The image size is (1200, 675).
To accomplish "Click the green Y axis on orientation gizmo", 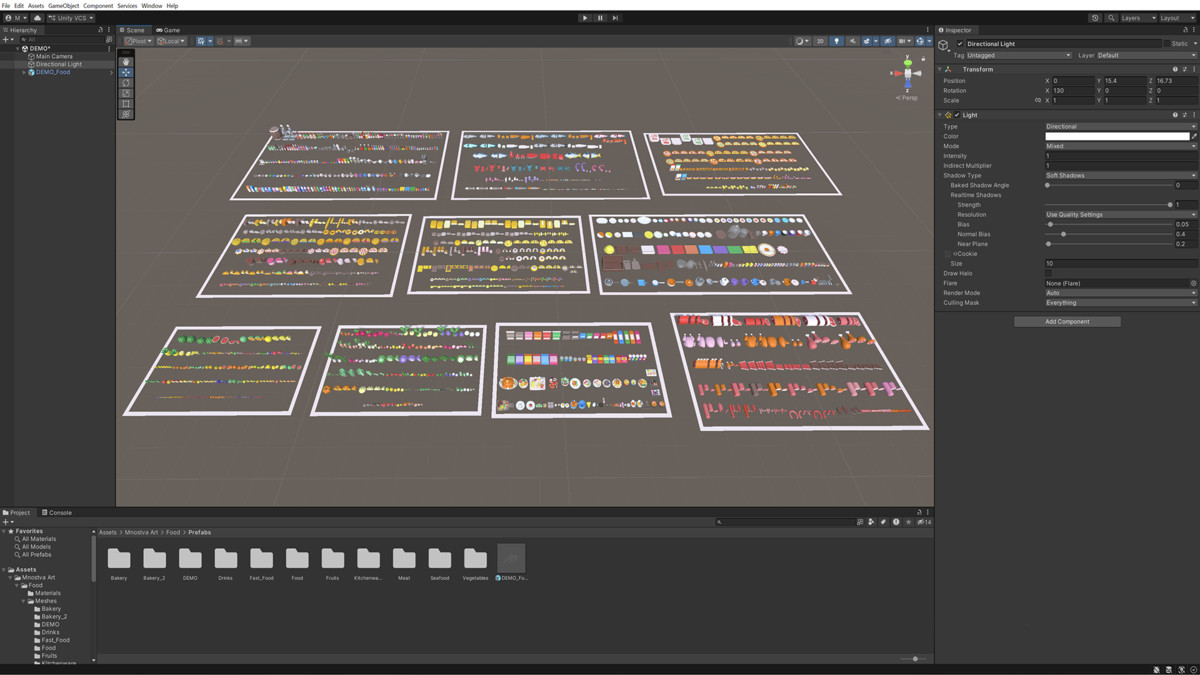I will tap(907, 62).
